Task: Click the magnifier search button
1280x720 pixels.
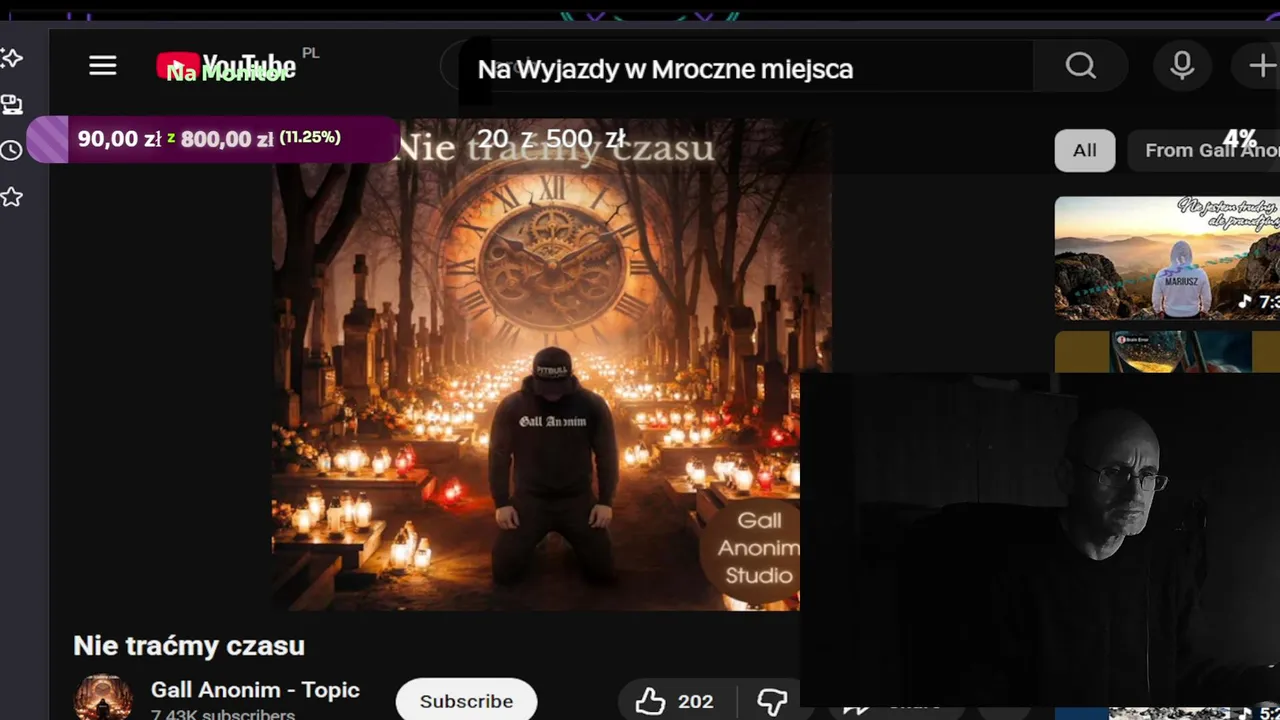Action: (1080, 66)
